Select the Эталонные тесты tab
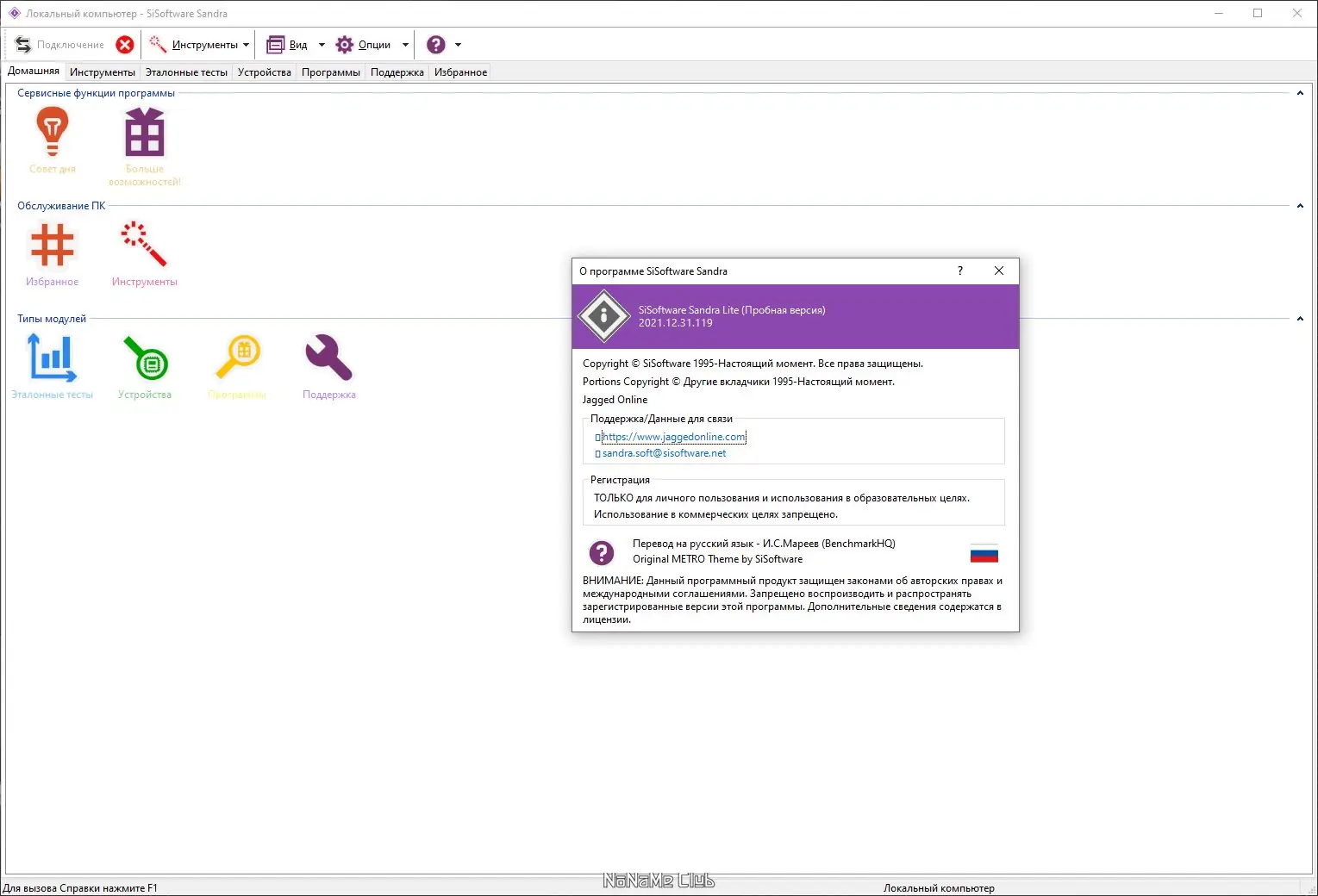This screenshot has width=1318, height=896. pyautogui.click(x=186, y=72)
